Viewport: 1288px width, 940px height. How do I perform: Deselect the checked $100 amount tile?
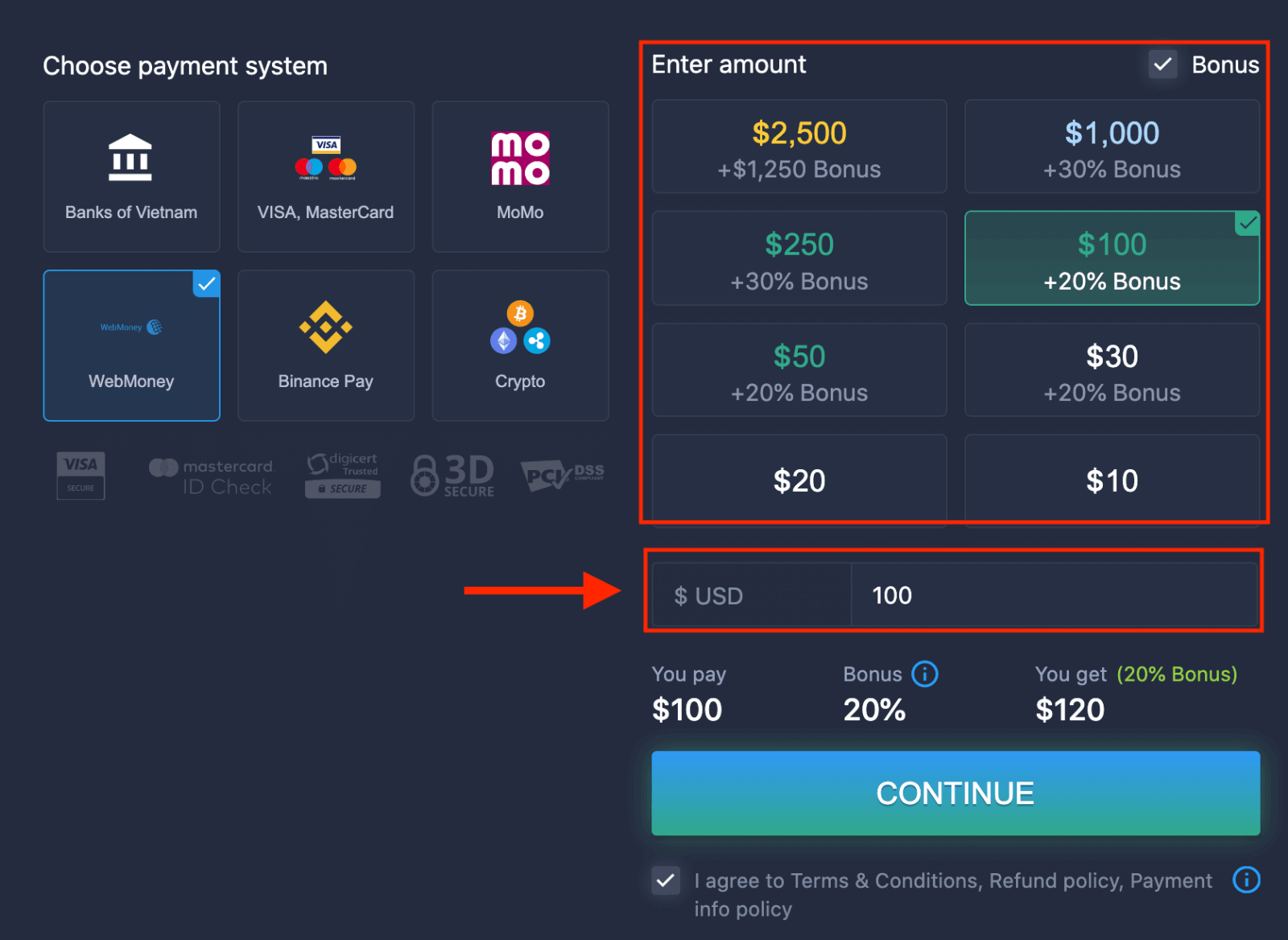[1111, 258]
